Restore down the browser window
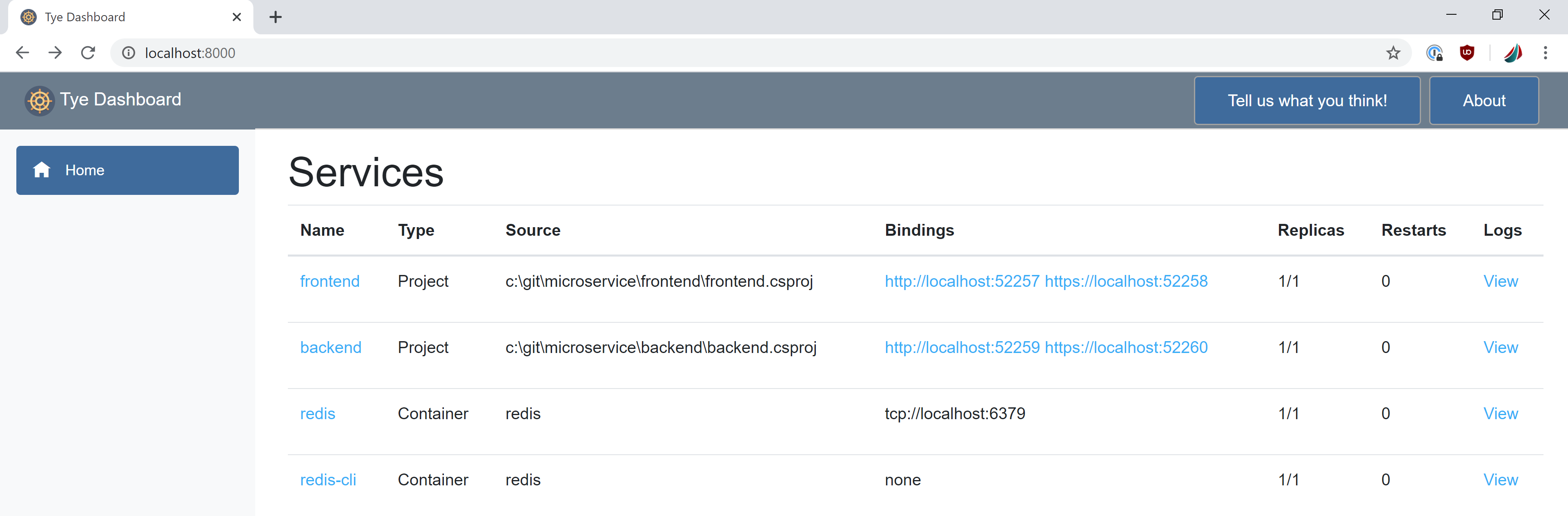 tap(1497, 15)
